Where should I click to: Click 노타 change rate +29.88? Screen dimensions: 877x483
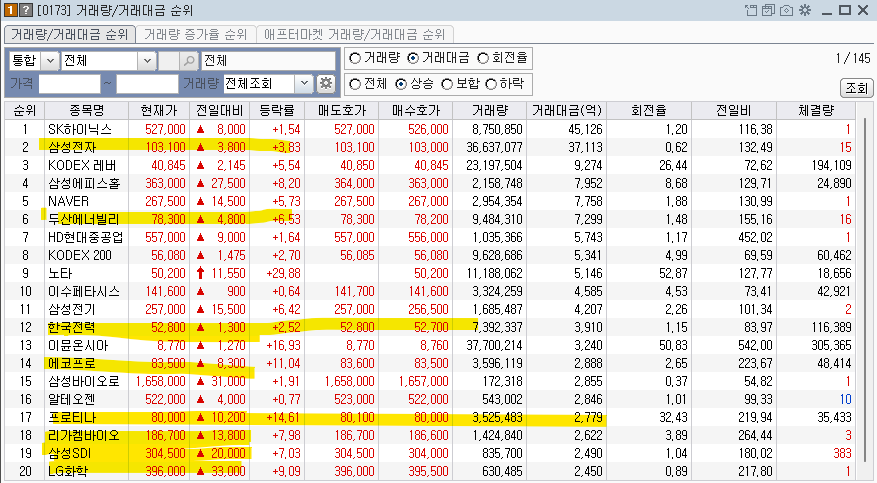282,273
